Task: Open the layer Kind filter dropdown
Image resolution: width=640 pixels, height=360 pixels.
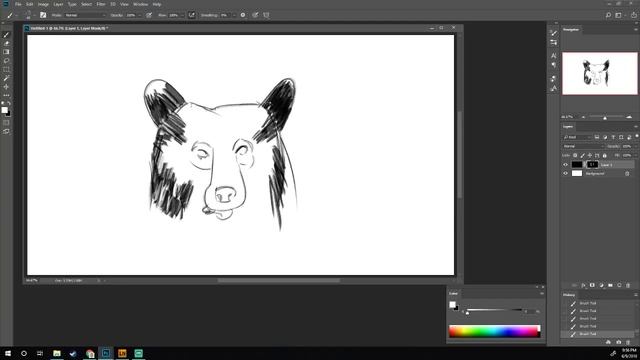Action: [x=577, y=137]
